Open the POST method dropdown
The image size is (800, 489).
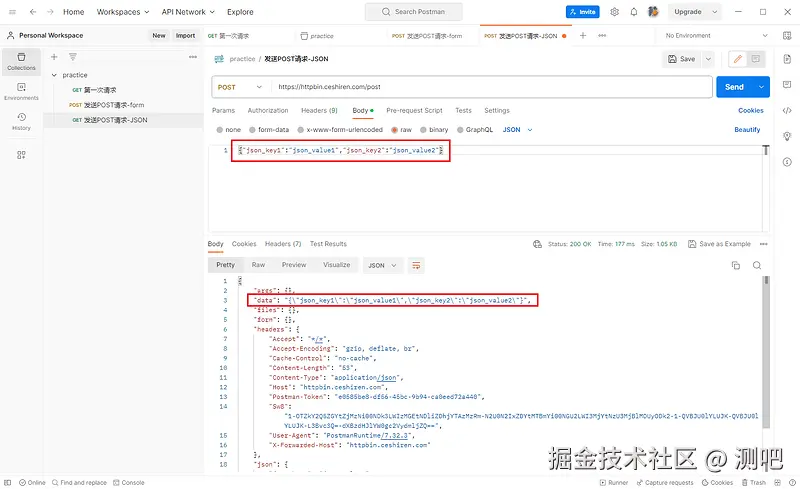pos(240,87)
